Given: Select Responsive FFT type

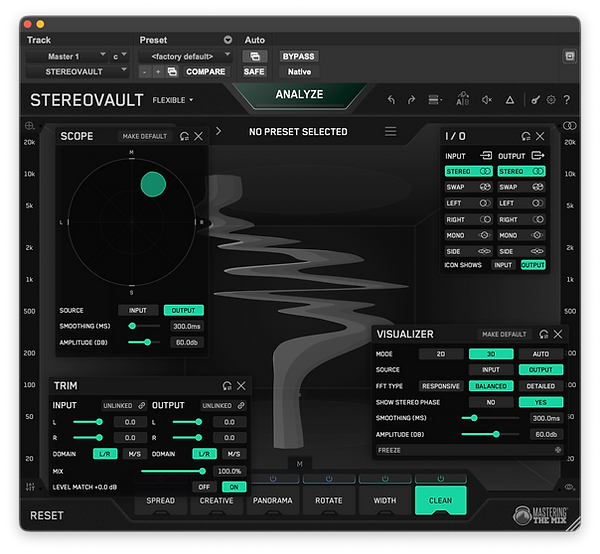Looking at the screenshot, I should click(441, 386).
